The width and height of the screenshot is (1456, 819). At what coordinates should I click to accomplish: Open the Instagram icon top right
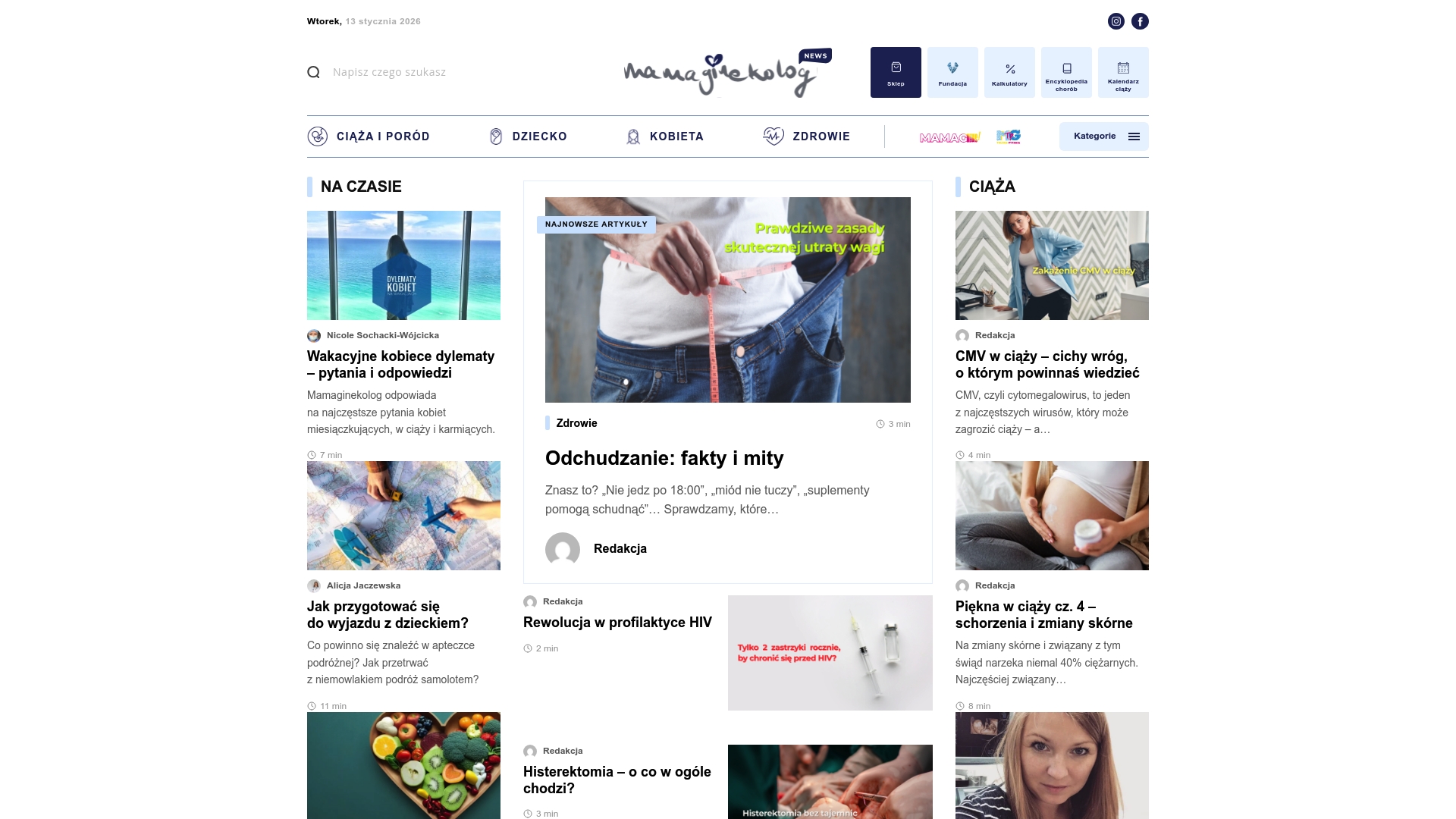[1116, 21]
